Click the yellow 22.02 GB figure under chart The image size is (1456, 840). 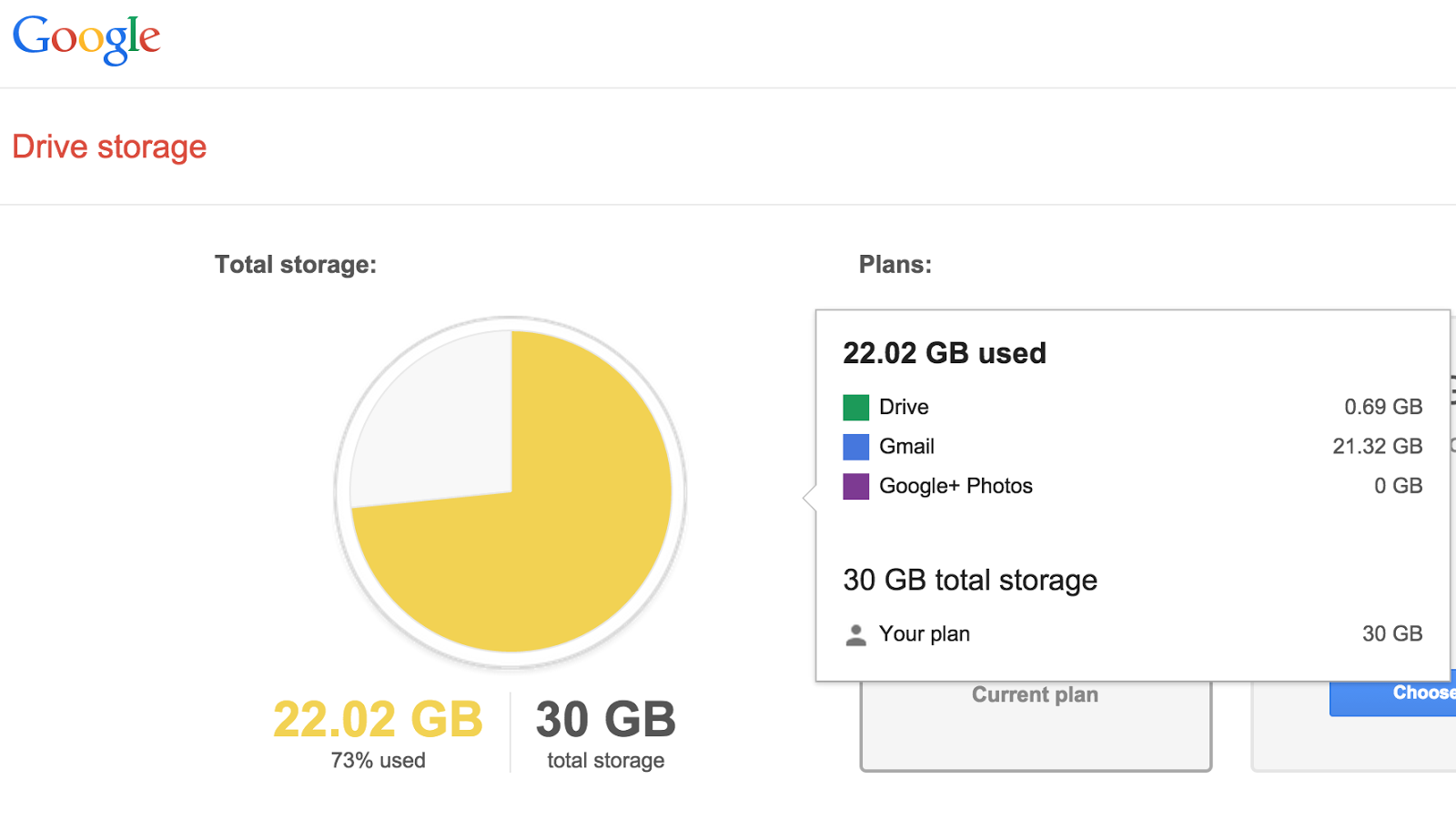tap(378, 720)
